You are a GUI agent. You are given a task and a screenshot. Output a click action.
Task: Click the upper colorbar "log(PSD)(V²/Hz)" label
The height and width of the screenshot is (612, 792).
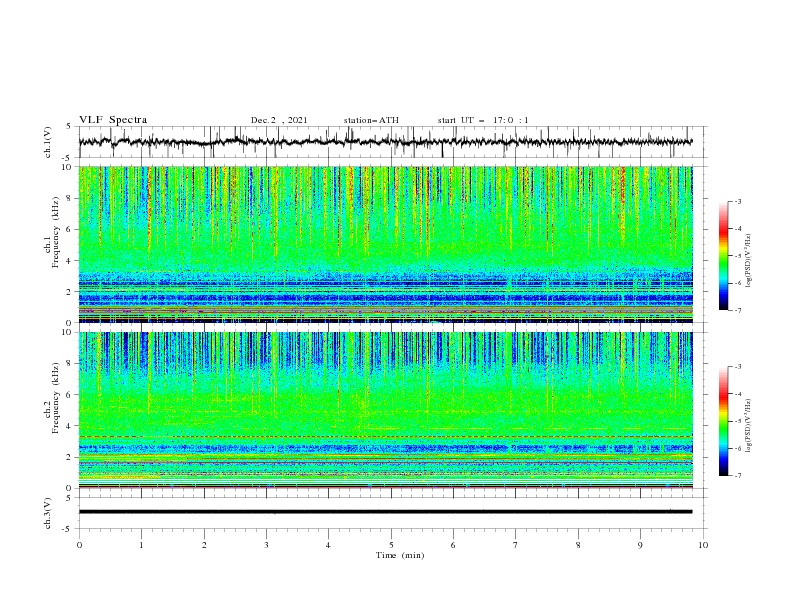748,261
